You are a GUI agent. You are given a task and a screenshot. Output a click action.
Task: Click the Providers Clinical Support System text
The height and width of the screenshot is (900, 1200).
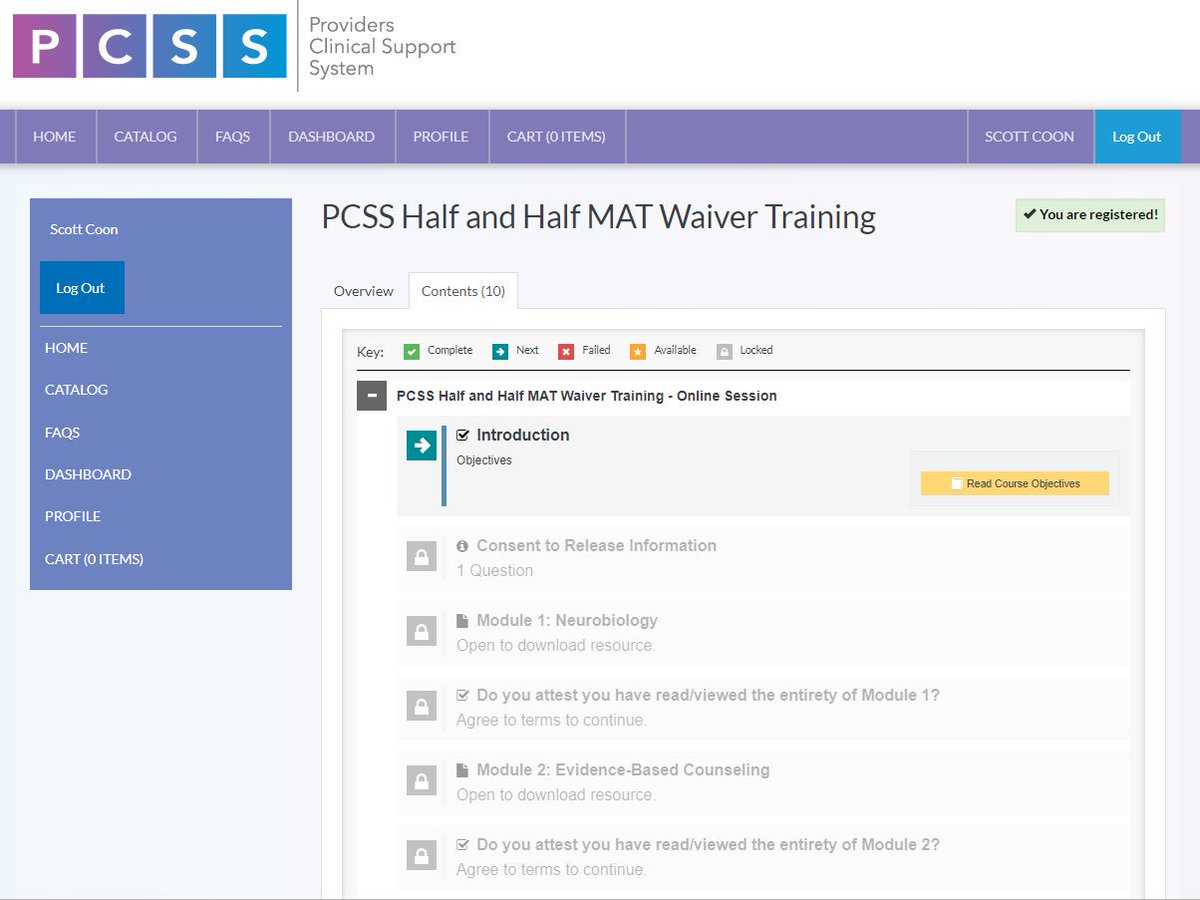382,47
